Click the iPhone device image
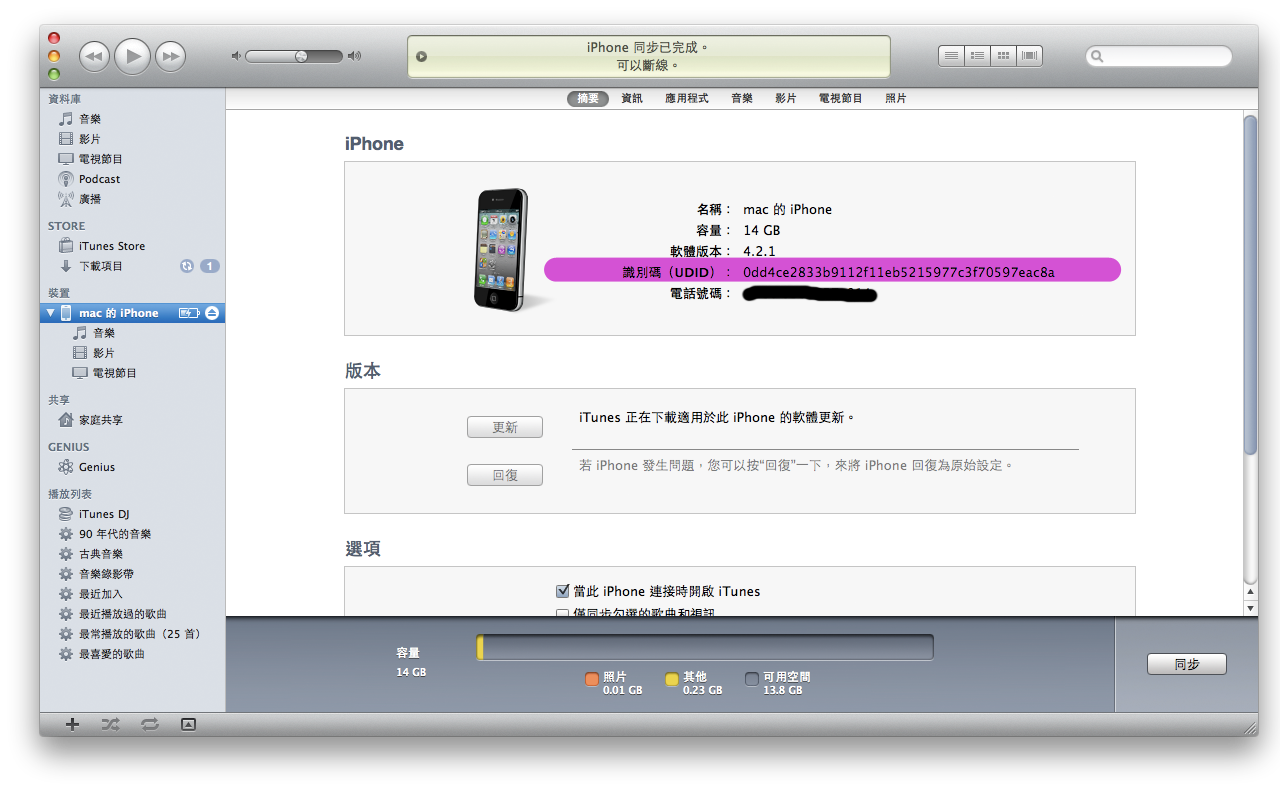The width and height of the screenshot is (1280, 791). coord(501,249)
